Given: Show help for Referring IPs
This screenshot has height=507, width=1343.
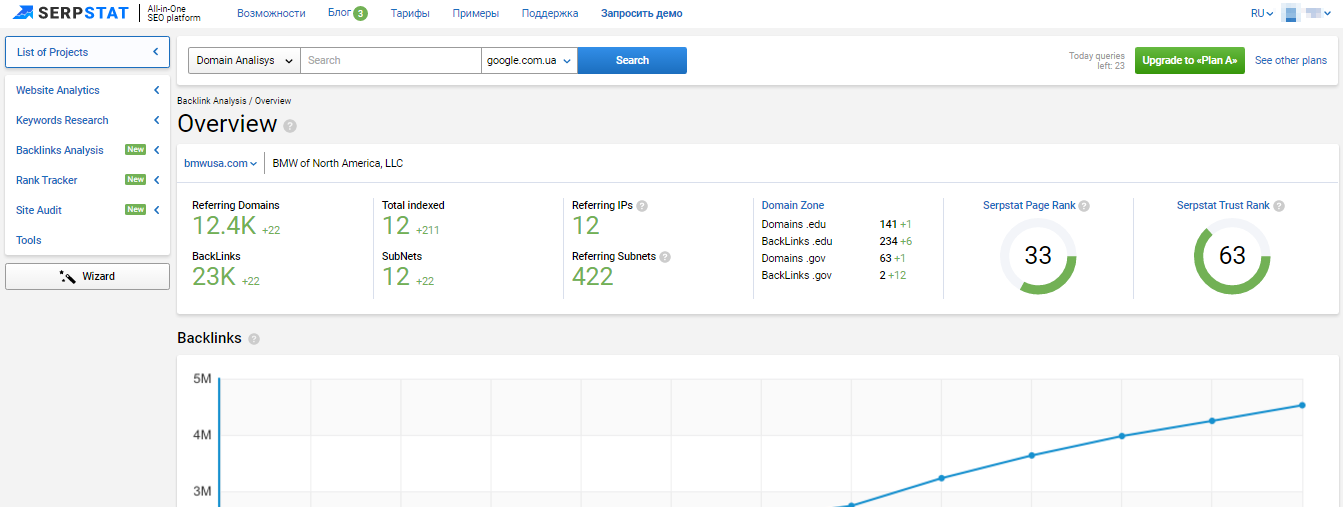Looking at the screenshot, I should click(x=642, y=206).
